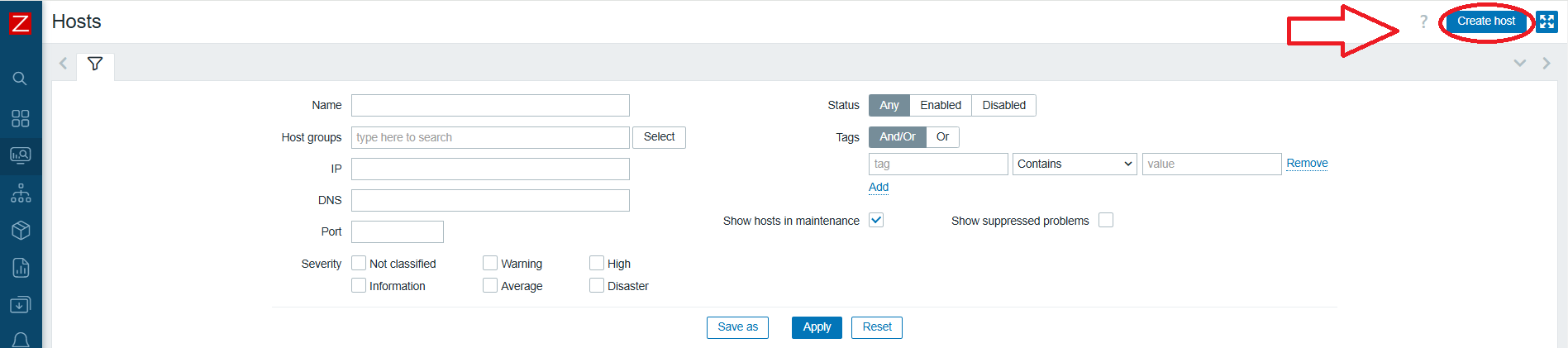Screen dimensions: 1568x348
Task: Uncheck Show hosts in maintenance
Action: [x=876, y=220]
